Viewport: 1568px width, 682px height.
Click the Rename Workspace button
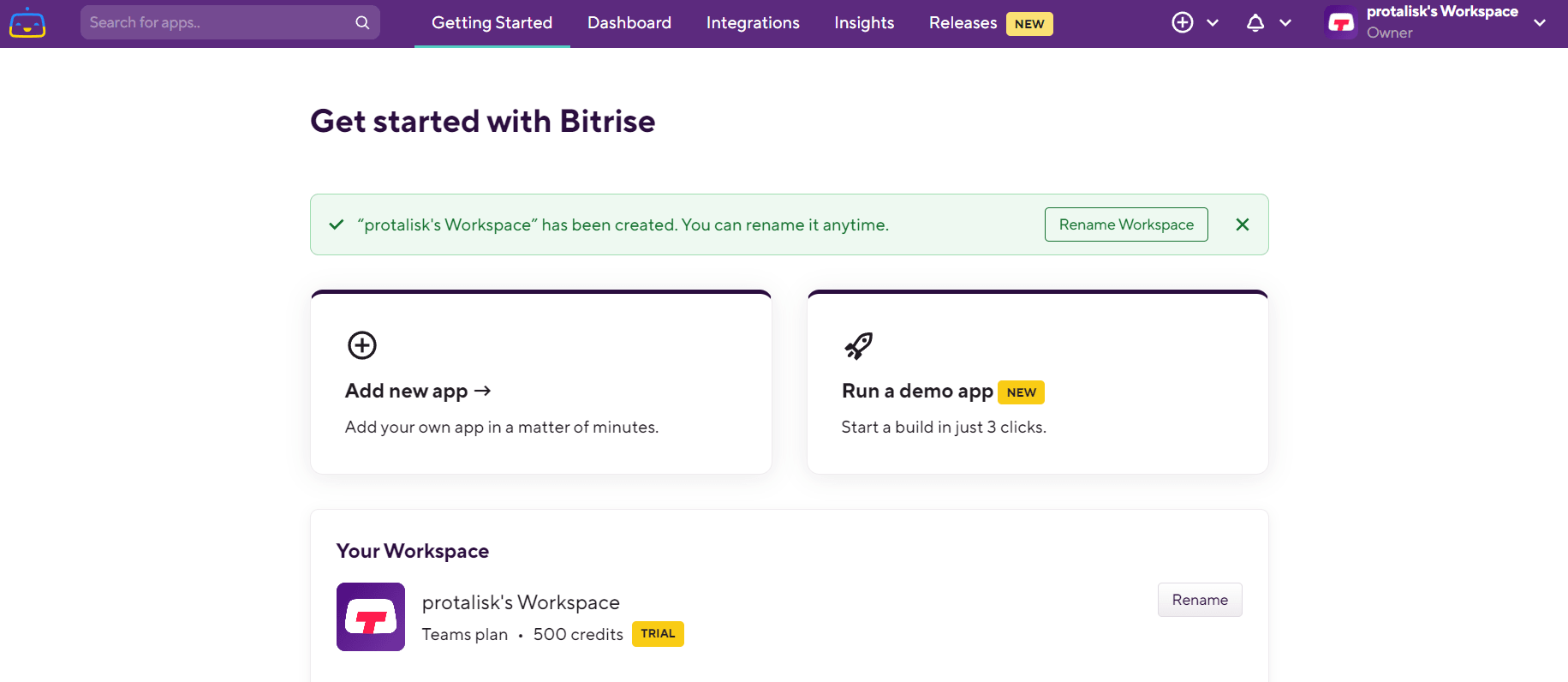pyautogui.click(x=1126, y=224)
